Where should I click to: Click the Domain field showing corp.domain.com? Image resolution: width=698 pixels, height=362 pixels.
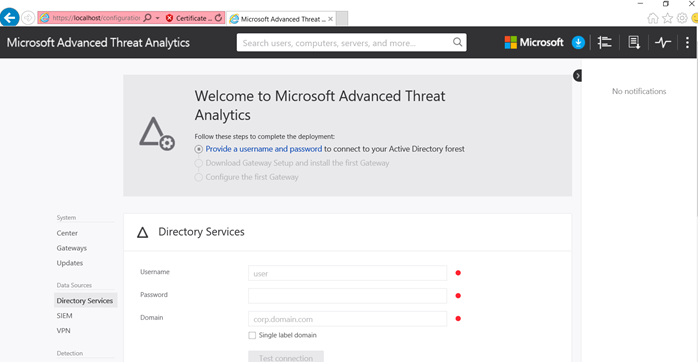click(x=347, y=319)
